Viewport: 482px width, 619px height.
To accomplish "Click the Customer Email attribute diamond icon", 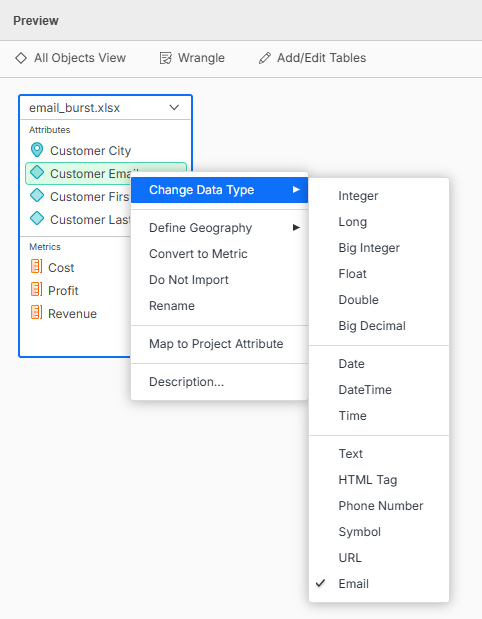I will point(37,173).
